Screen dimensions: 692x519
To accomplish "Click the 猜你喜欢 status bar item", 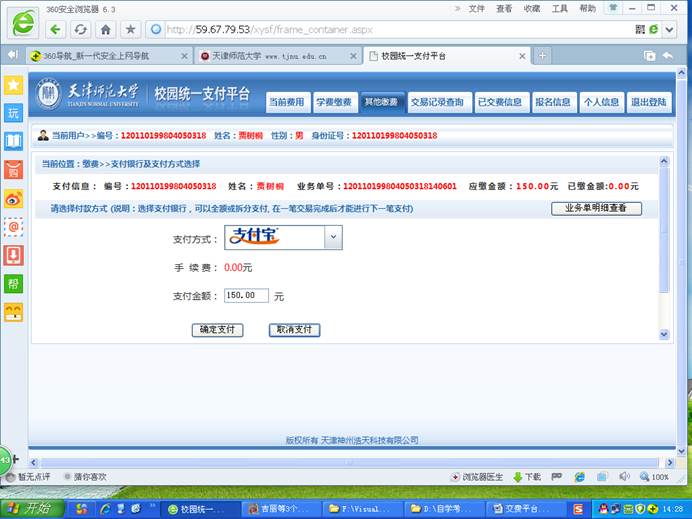I will pos(86,477).
